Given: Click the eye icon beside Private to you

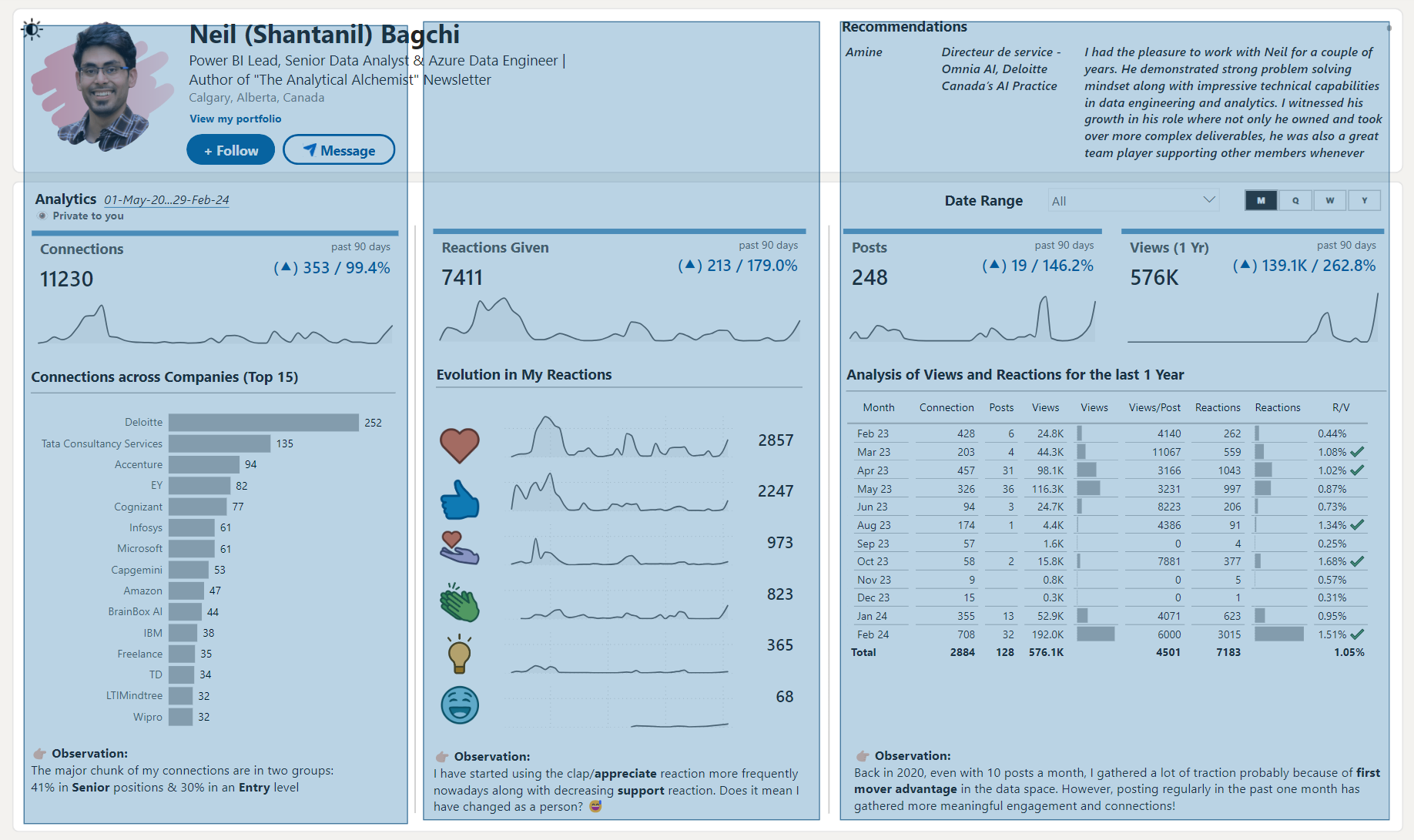Looking at the screenshot, I should coord(42,216).
